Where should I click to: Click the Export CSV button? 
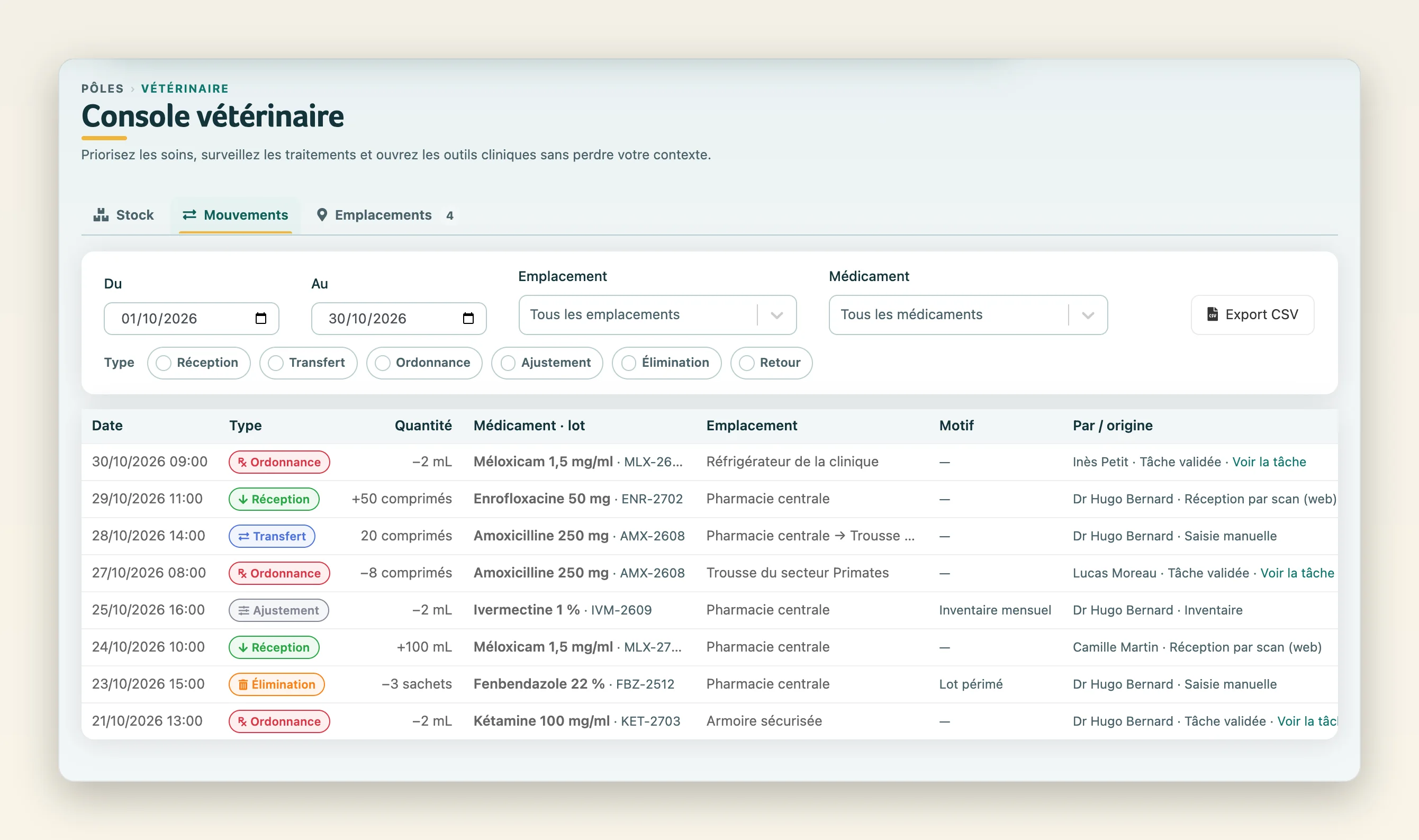pos(1252,315)
